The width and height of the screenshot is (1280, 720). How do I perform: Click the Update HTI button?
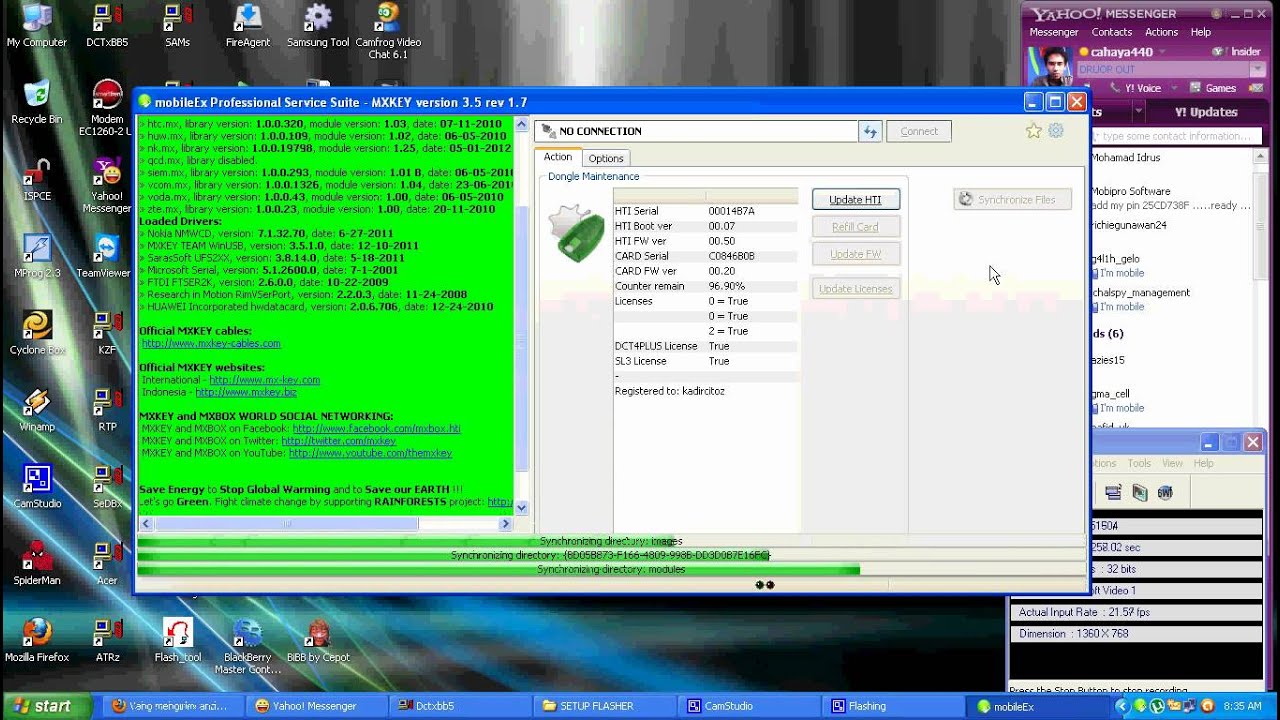(856, 199)
